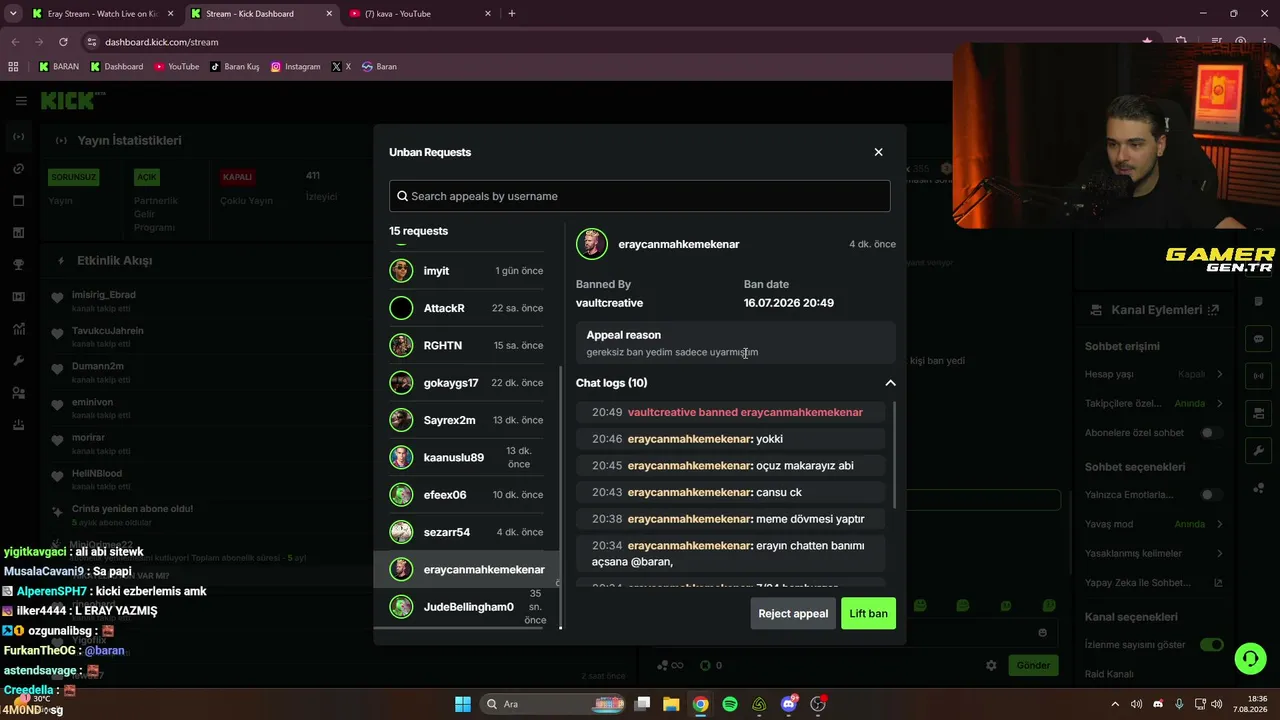Open the Dashboard bookmark

pyautogui.click(x=117, y=67)
